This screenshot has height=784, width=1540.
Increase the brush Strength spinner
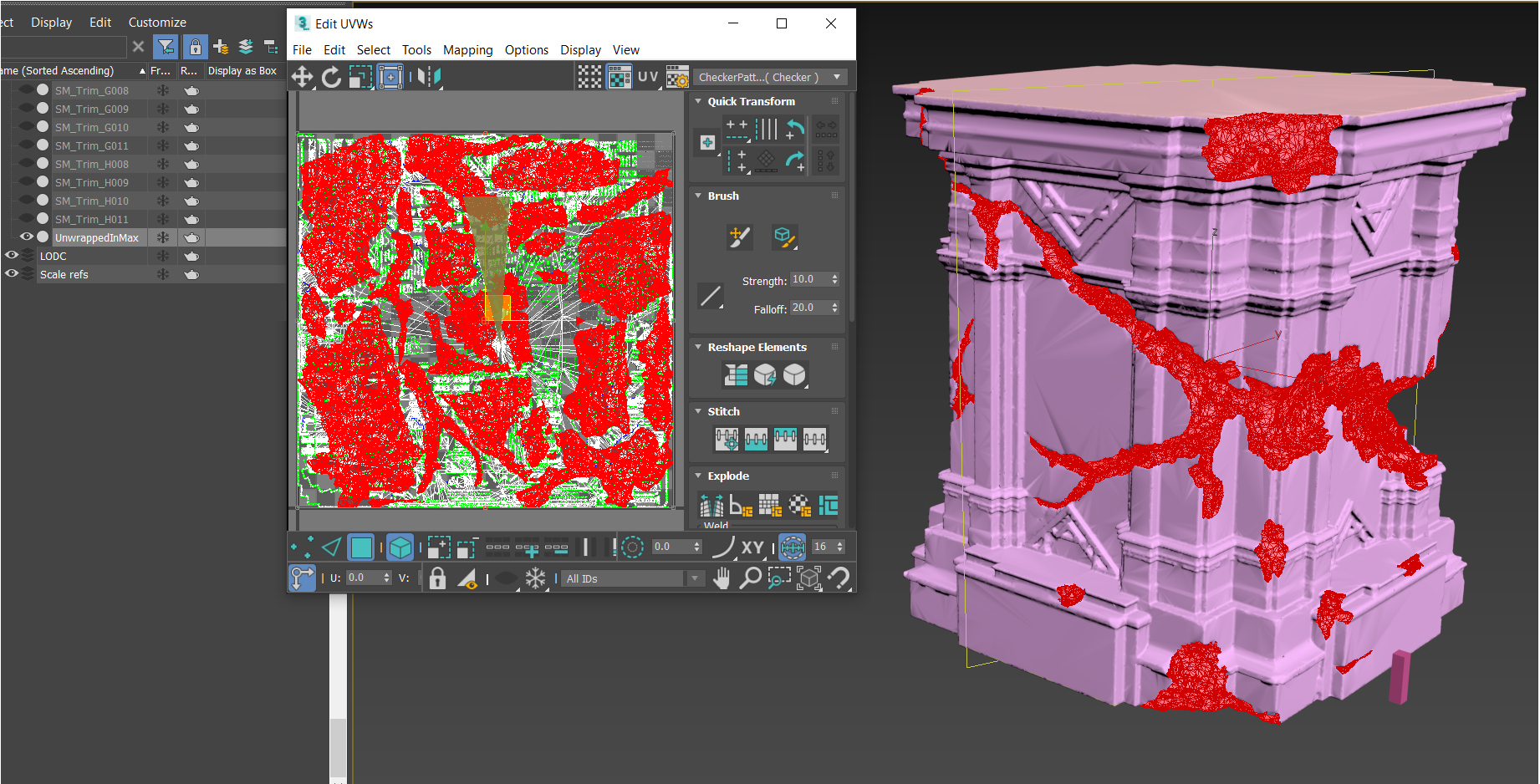pos(834,276)
